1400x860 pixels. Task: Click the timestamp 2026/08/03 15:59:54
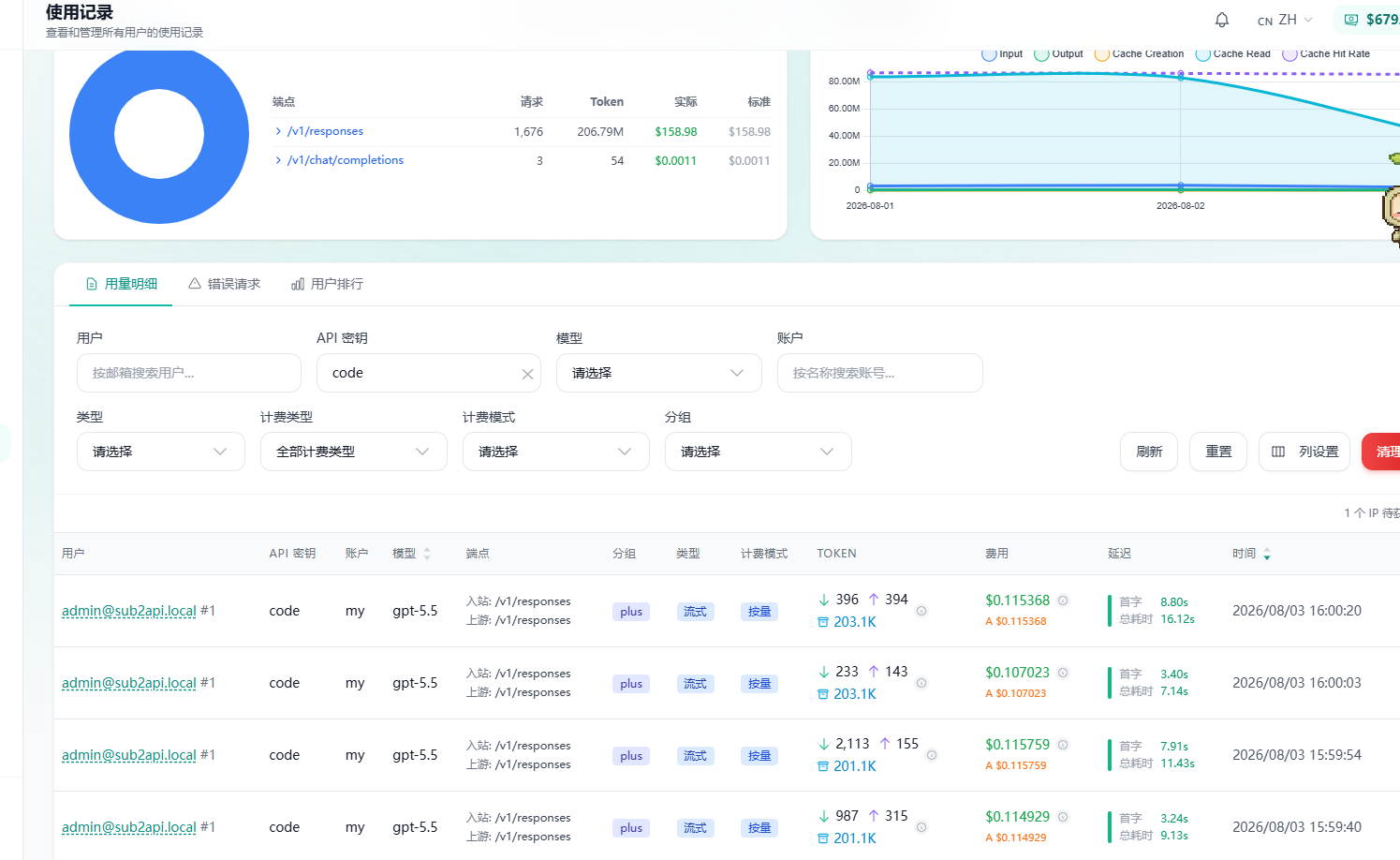[1297, 755]
